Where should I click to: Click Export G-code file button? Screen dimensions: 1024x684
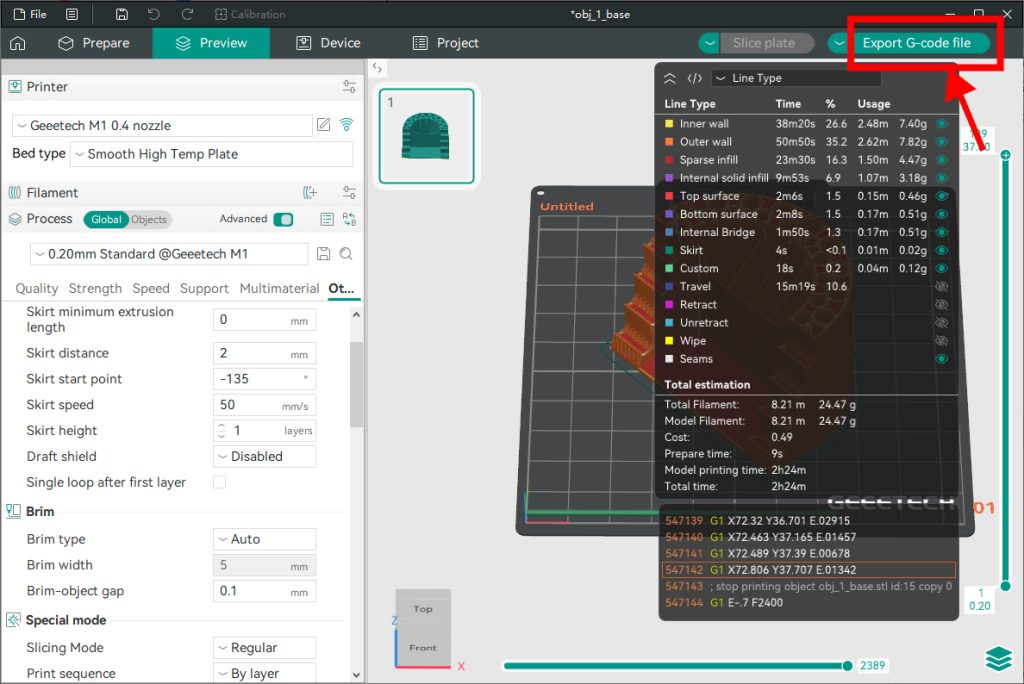[916, 43]
